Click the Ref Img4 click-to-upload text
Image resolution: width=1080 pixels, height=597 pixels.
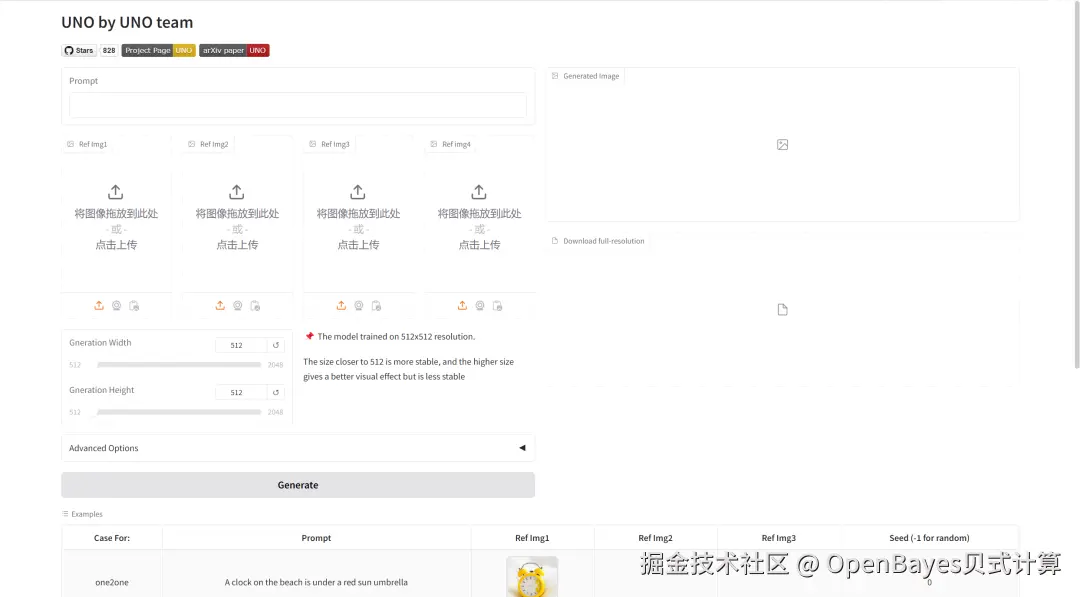click(x=479, y=244)
